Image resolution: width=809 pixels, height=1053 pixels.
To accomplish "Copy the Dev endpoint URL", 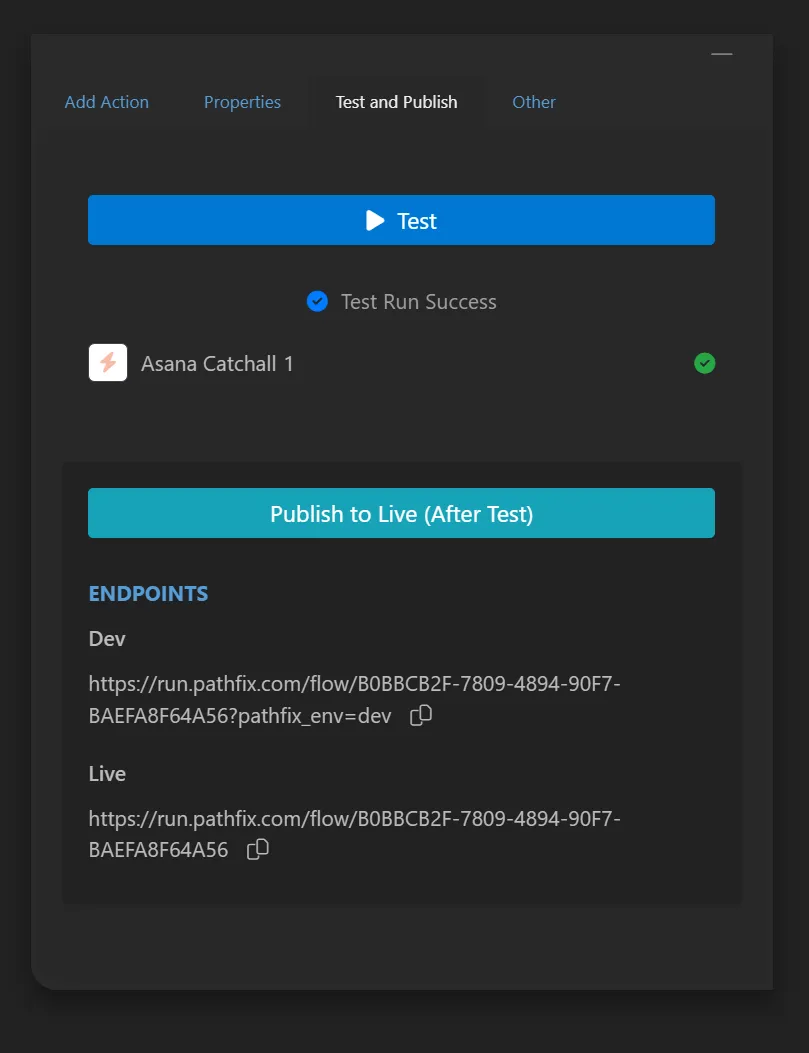I will click(x=421, y=715).
